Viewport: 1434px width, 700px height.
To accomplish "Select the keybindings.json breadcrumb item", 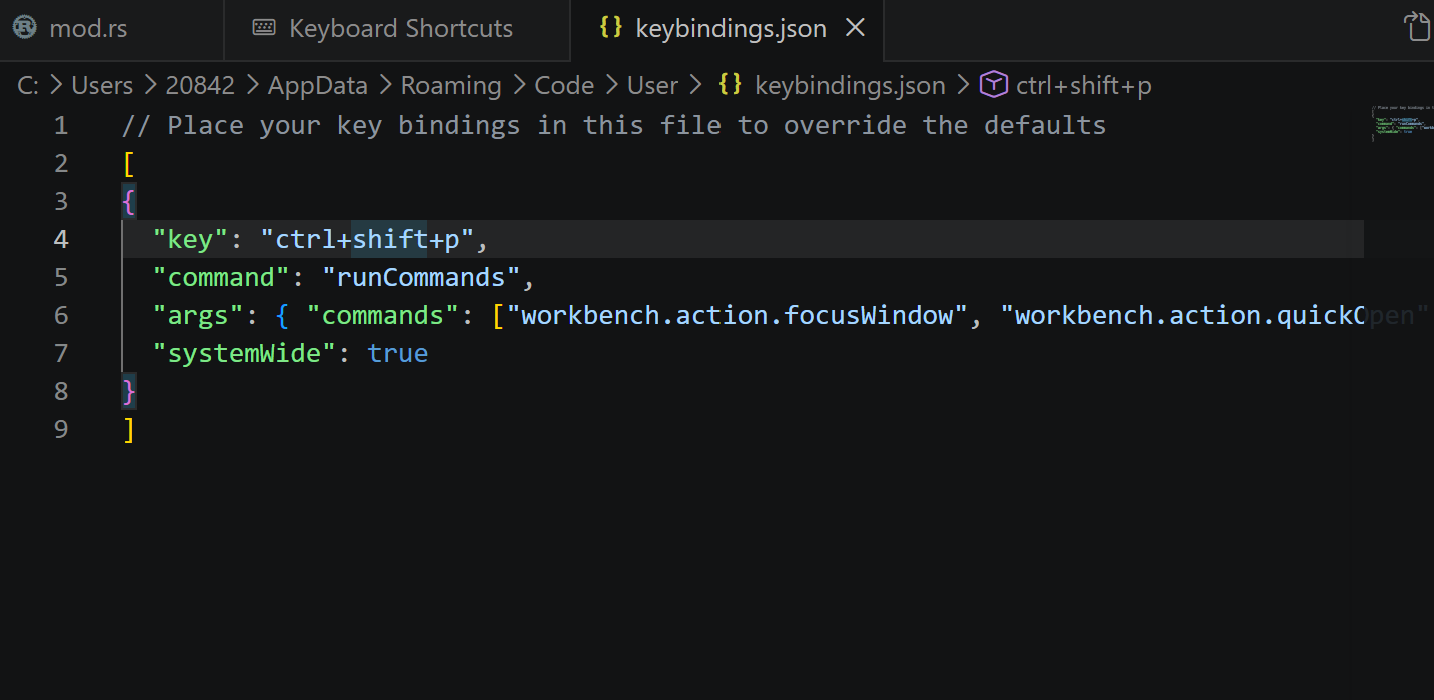I will (x=850, y=86).
